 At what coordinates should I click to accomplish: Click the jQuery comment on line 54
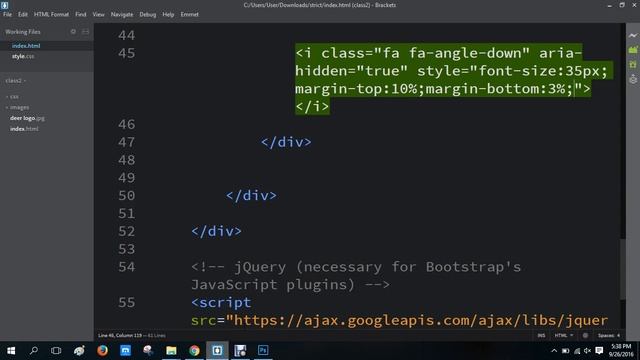[x=356, y=276]
